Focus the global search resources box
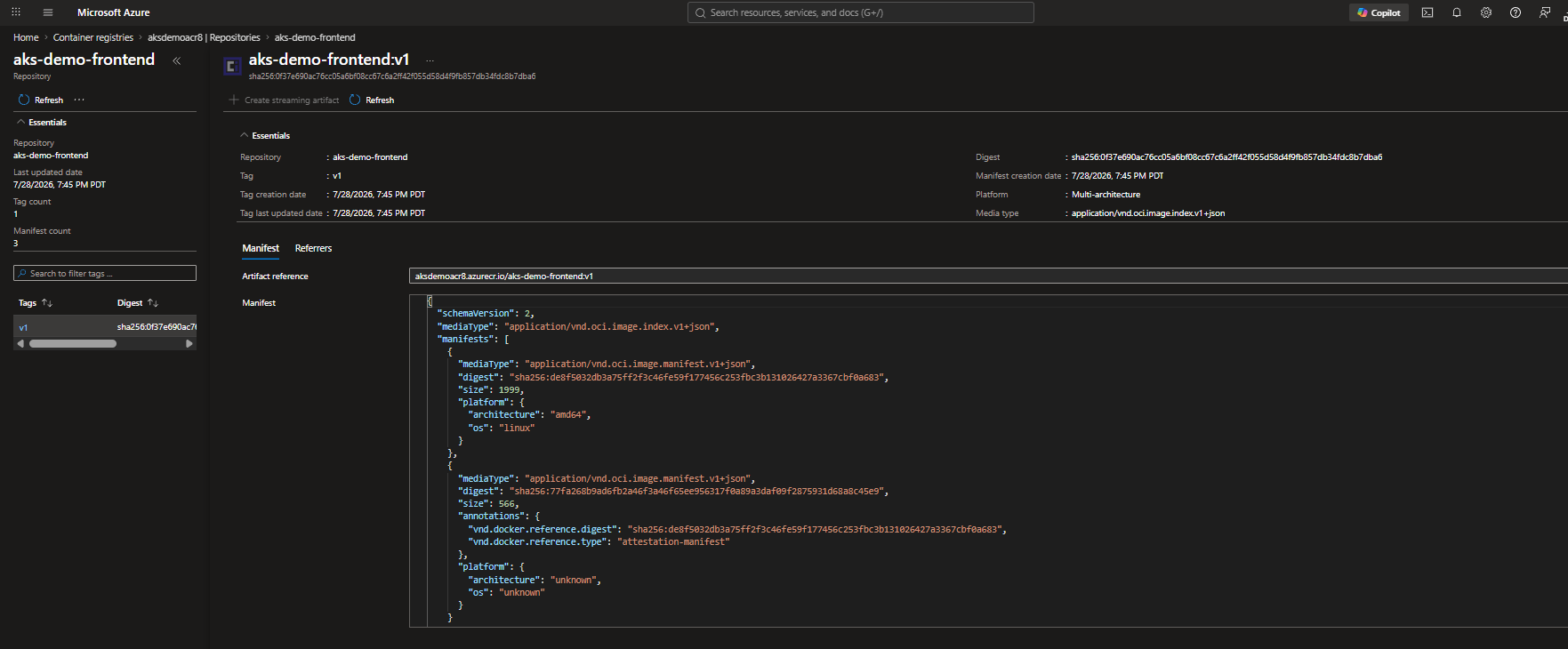This screenshot has width=1568, height=649. click(x=860, y=12)
